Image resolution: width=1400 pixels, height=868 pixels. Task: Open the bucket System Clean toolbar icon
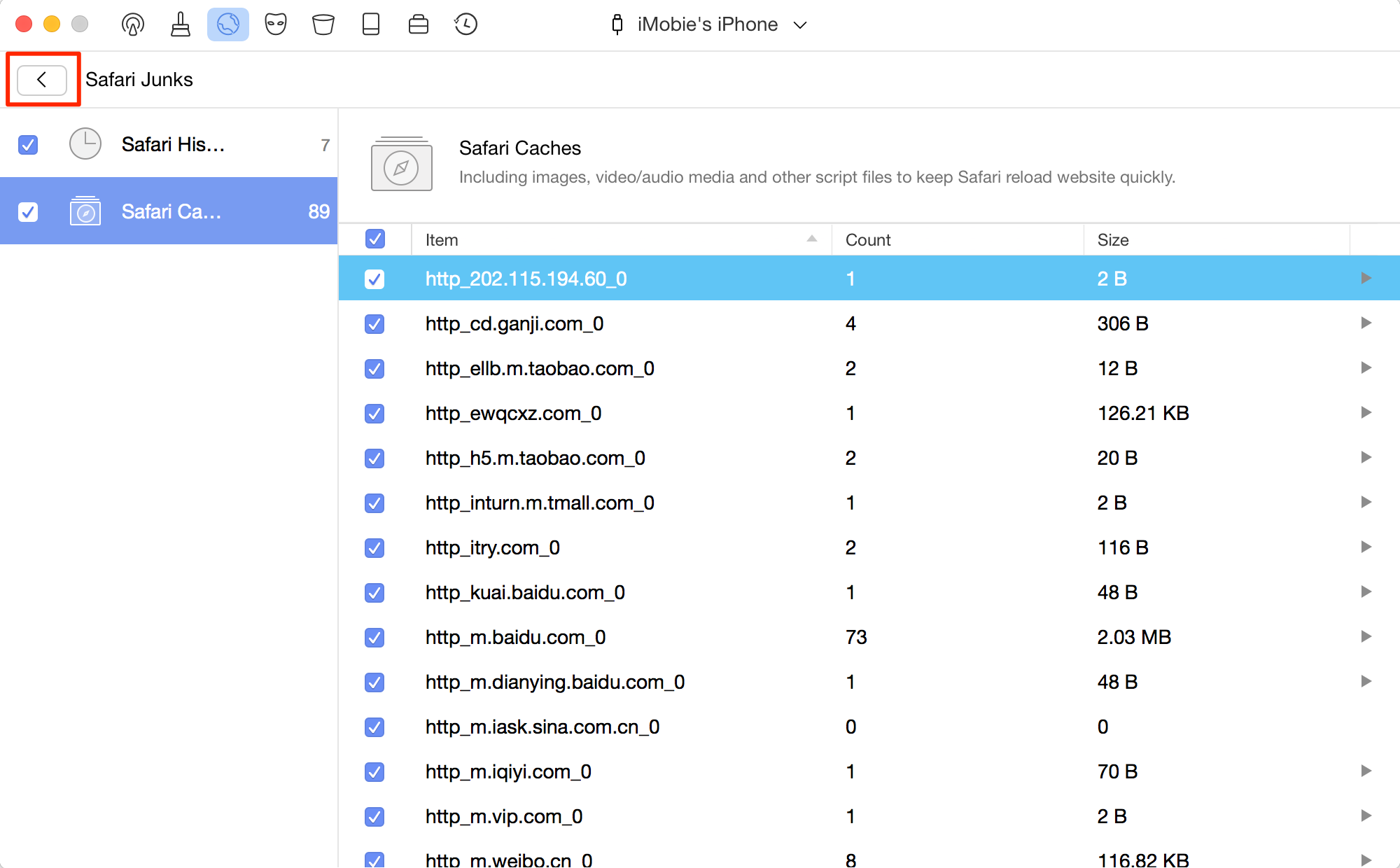pyautogui.click(x=323, y=24)
